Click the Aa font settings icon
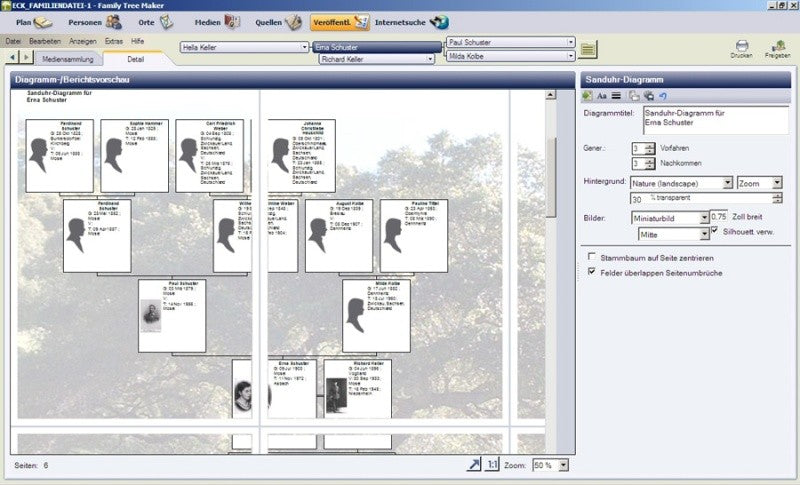The image size is (800, 485). click(602, 96)
